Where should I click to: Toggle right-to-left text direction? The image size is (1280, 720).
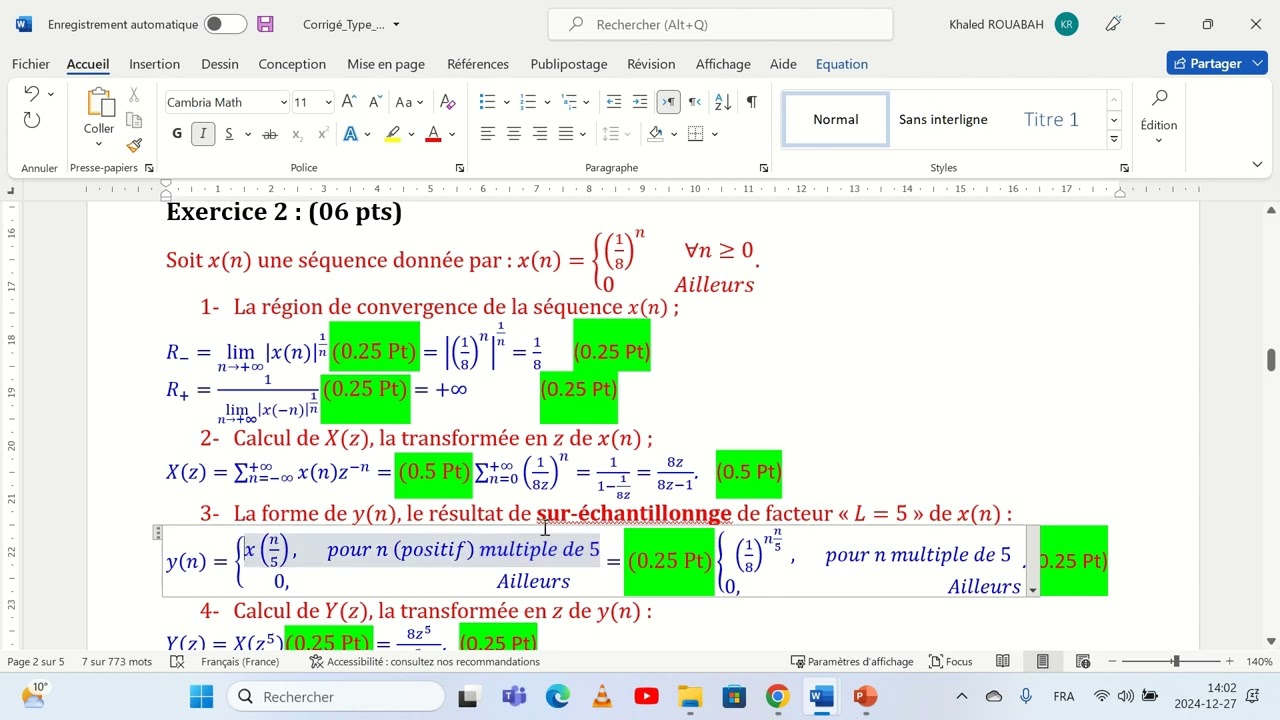(695, 102)
